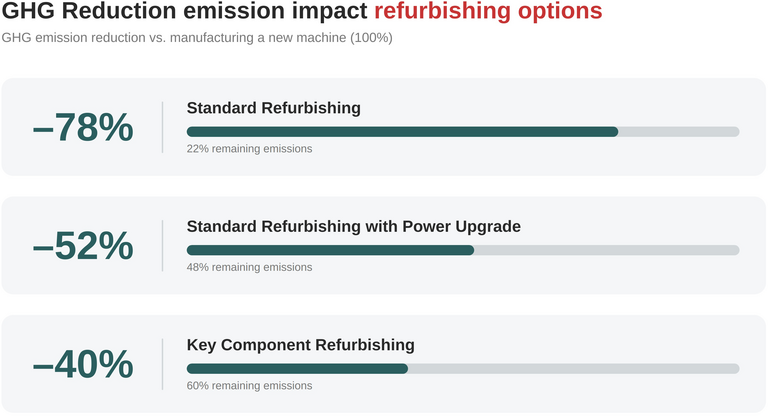768x416 pixels.
Task: Click the unfilled part of the Power Upgrade bar
Action: pos(607,250)
